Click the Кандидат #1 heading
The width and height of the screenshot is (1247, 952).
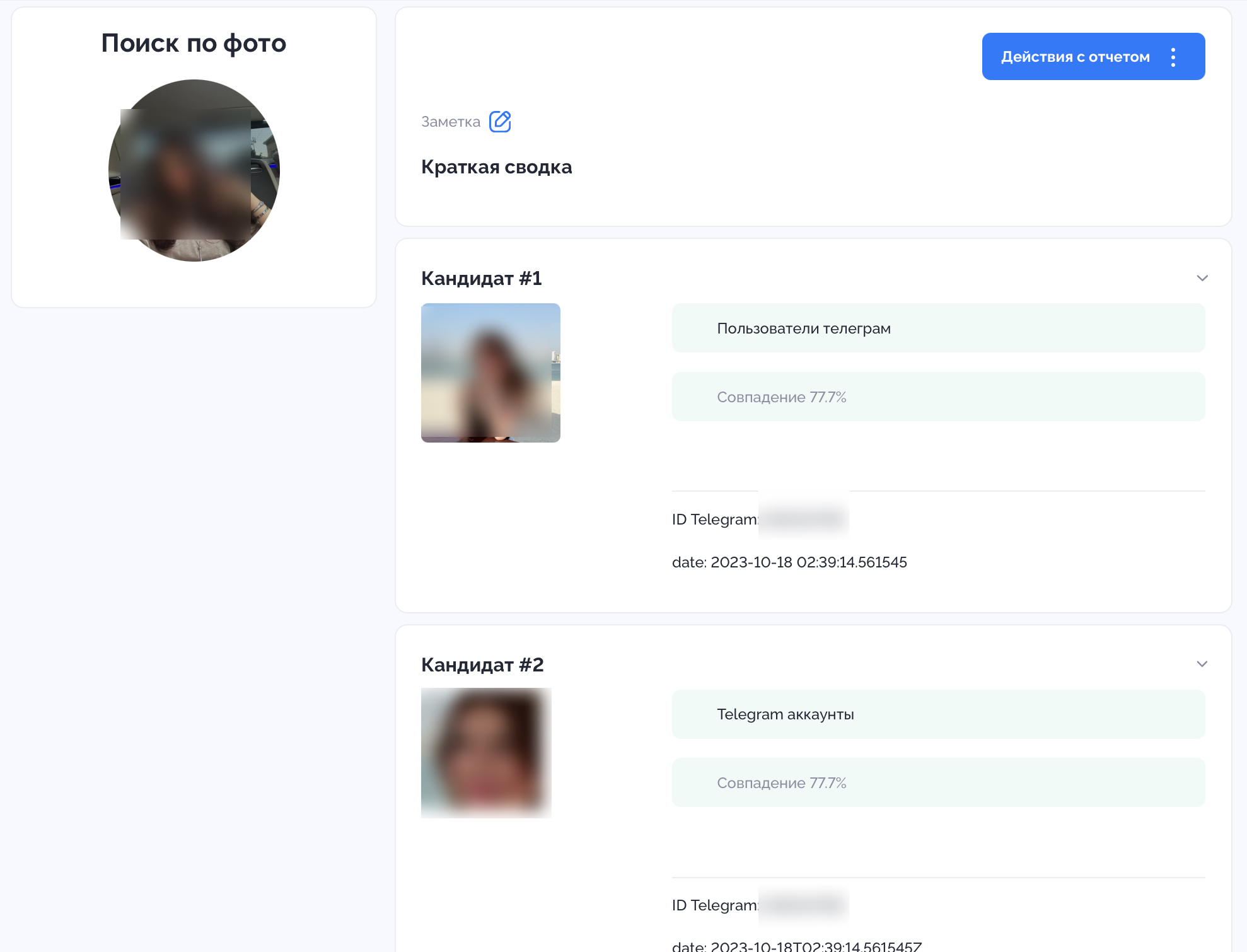point(481,278)
